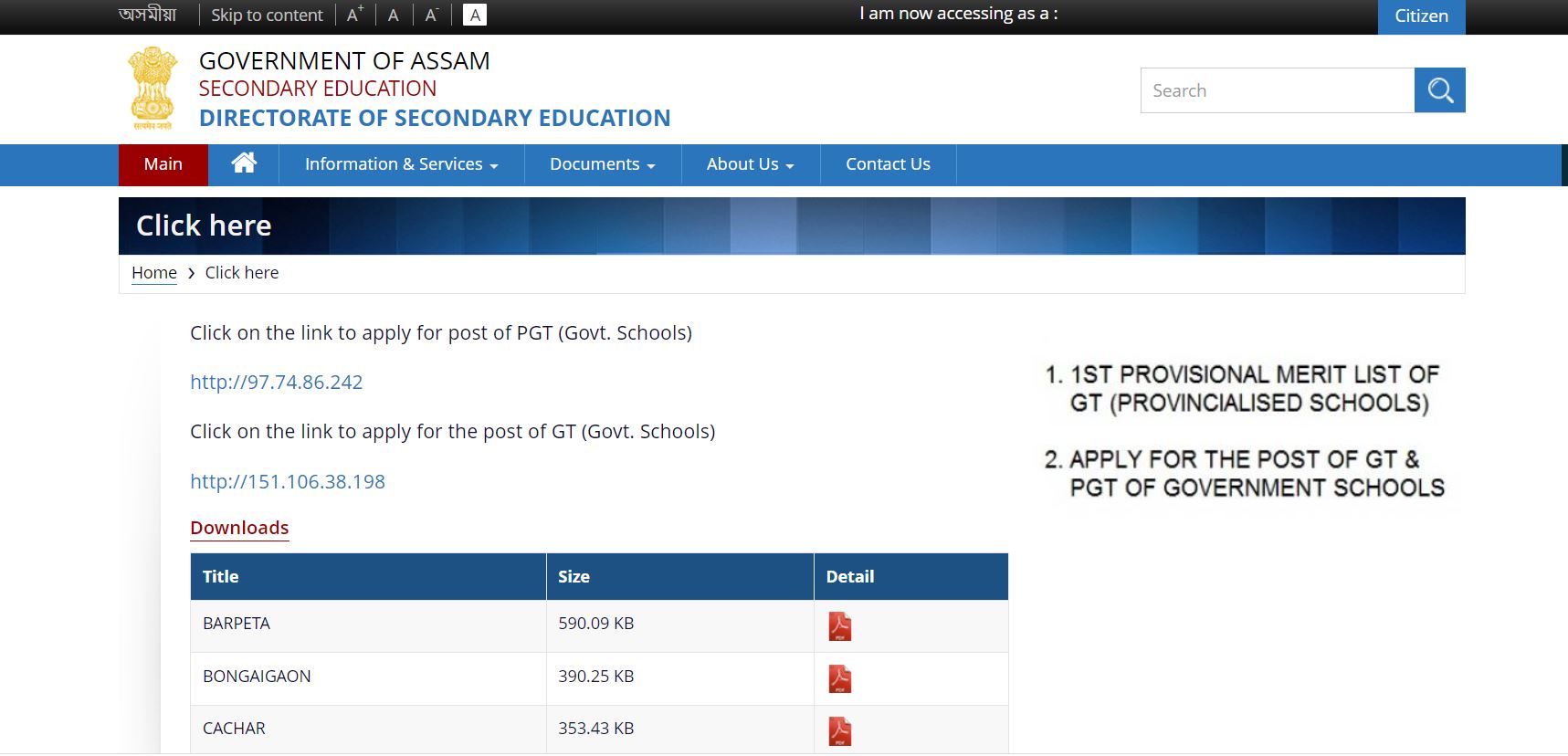
Task: Select the BARPETA row title
Action: click(x=237, y=624)
